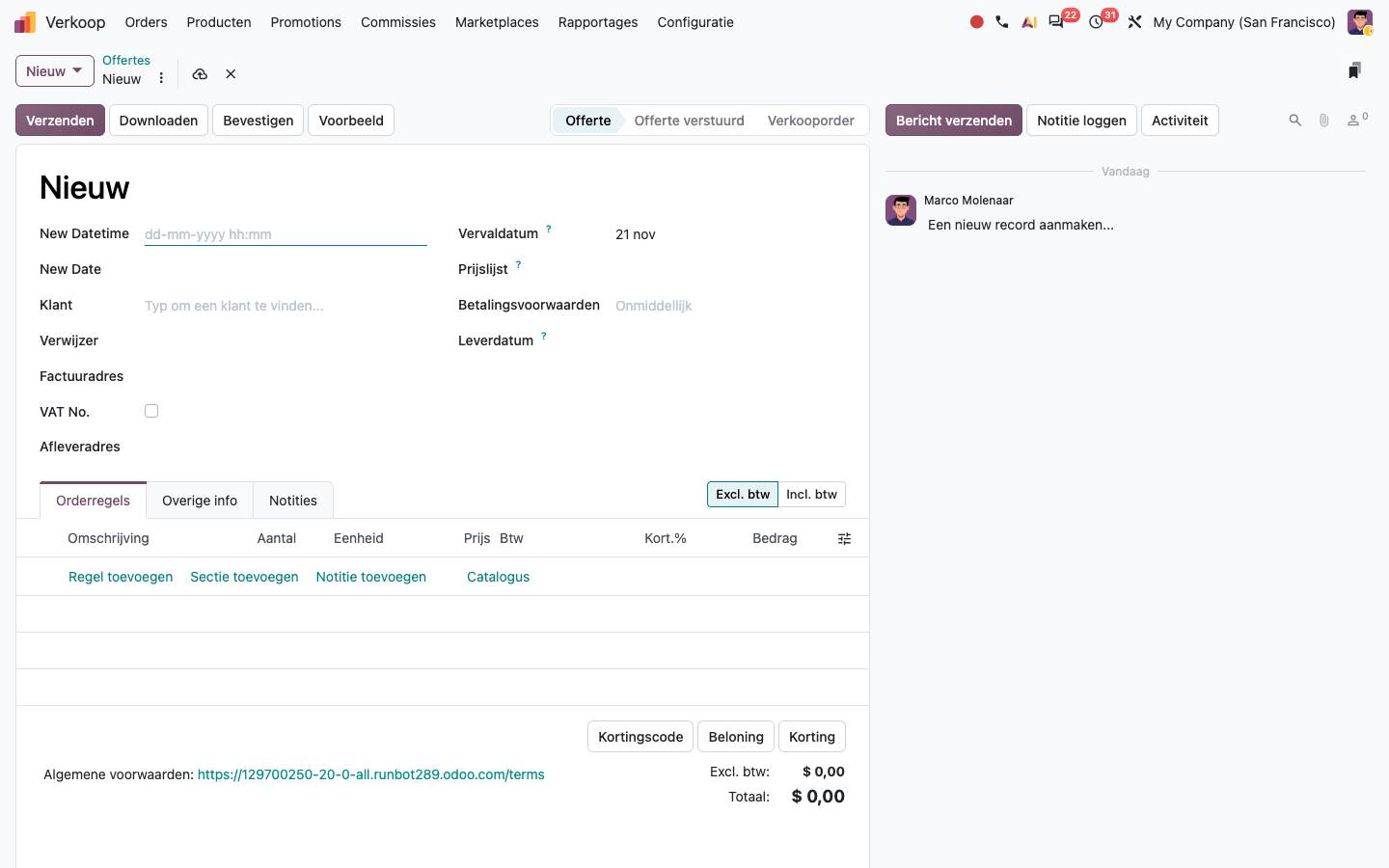Click the help mark next to Prijslijst

click(x=518, y=265)
